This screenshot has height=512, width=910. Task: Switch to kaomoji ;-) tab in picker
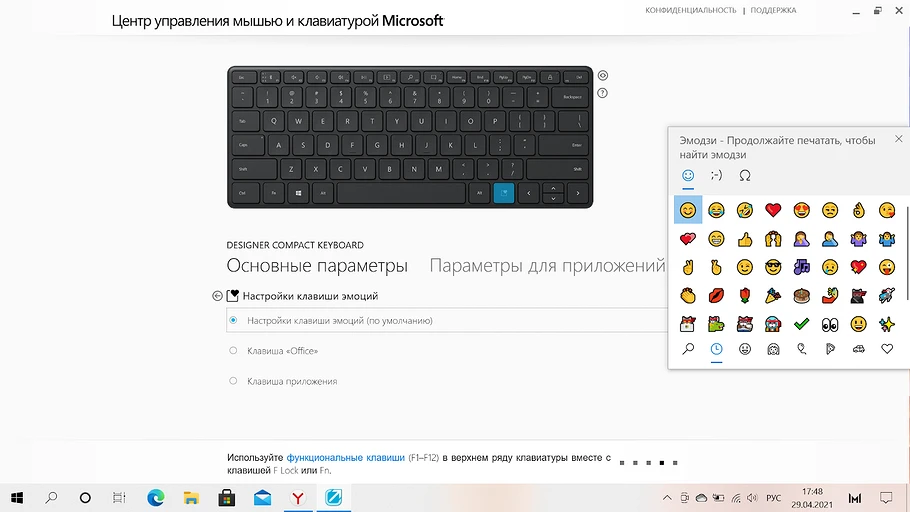[x=716, y=175]
